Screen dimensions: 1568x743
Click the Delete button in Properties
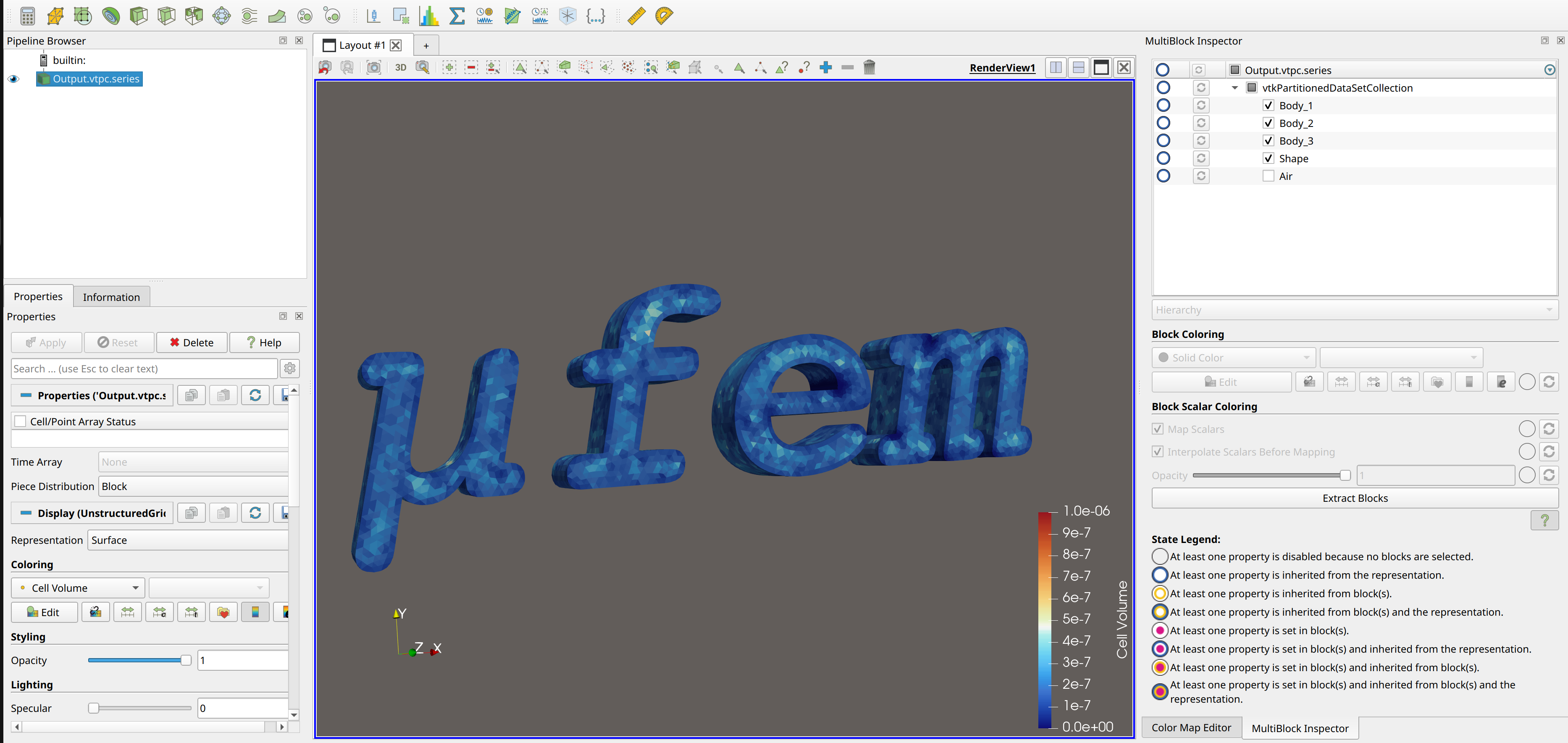point(192,342)
